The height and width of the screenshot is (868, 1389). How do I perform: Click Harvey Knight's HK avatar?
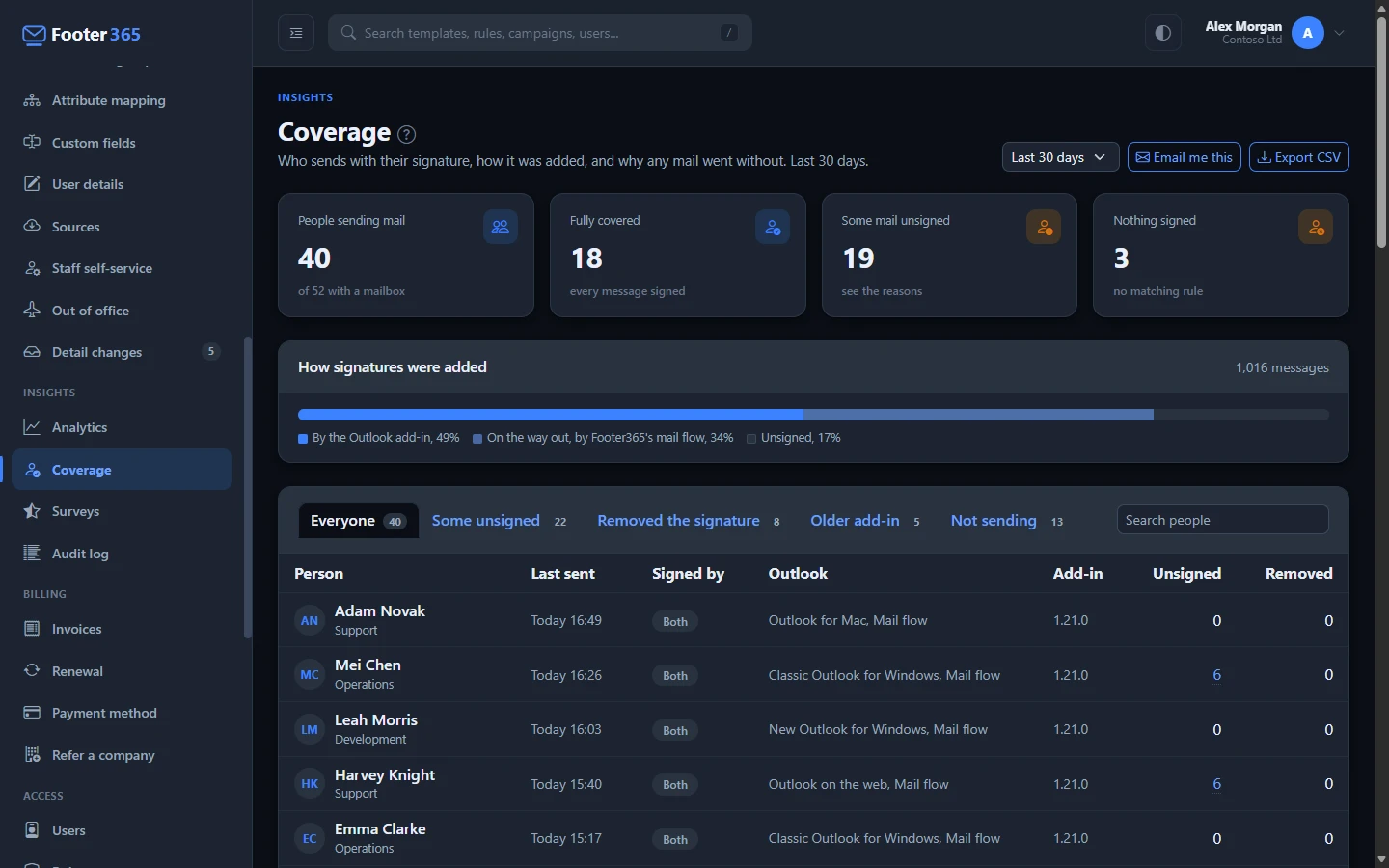(x=310, y=784)
